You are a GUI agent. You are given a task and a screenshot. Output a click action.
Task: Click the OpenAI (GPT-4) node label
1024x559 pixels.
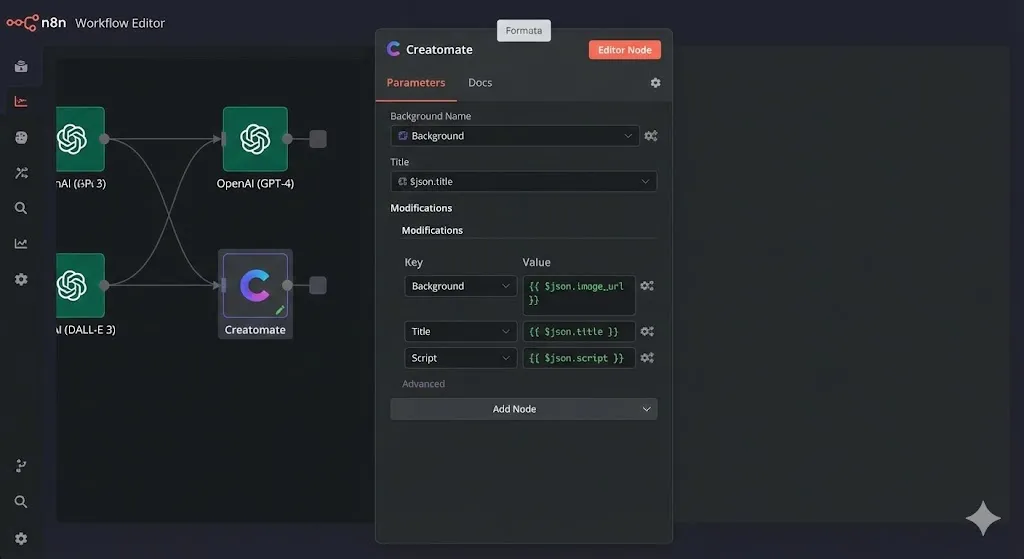pos(255,184)
